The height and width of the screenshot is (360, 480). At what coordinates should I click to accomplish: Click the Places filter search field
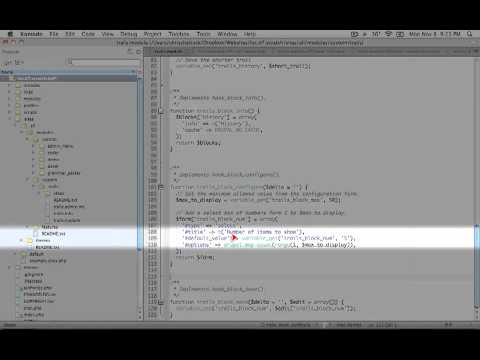(x=104, y=62)
